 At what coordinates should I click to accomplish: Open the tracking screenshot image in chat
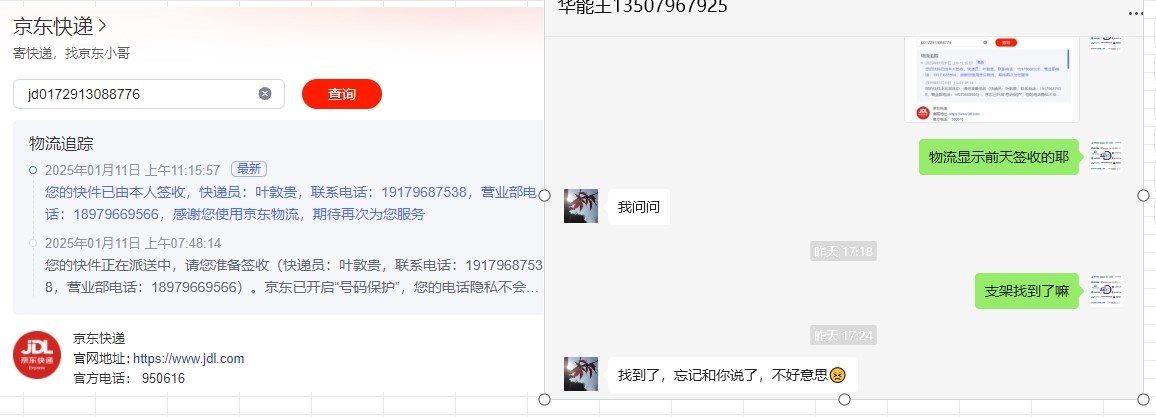992,79
